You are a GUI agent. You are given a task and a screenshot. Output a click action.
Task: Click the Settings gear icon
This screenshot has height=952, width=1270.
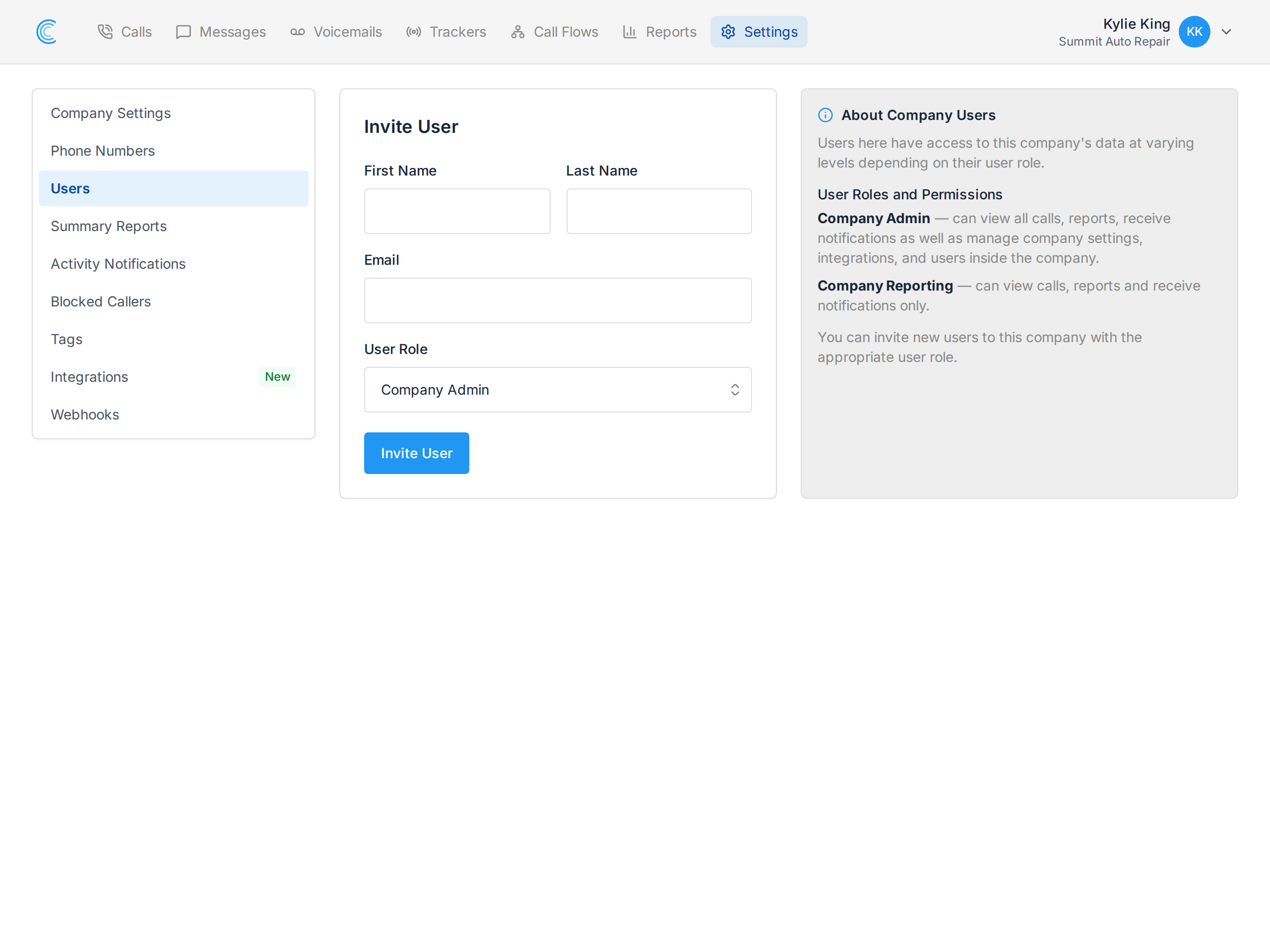coord(728,32)
